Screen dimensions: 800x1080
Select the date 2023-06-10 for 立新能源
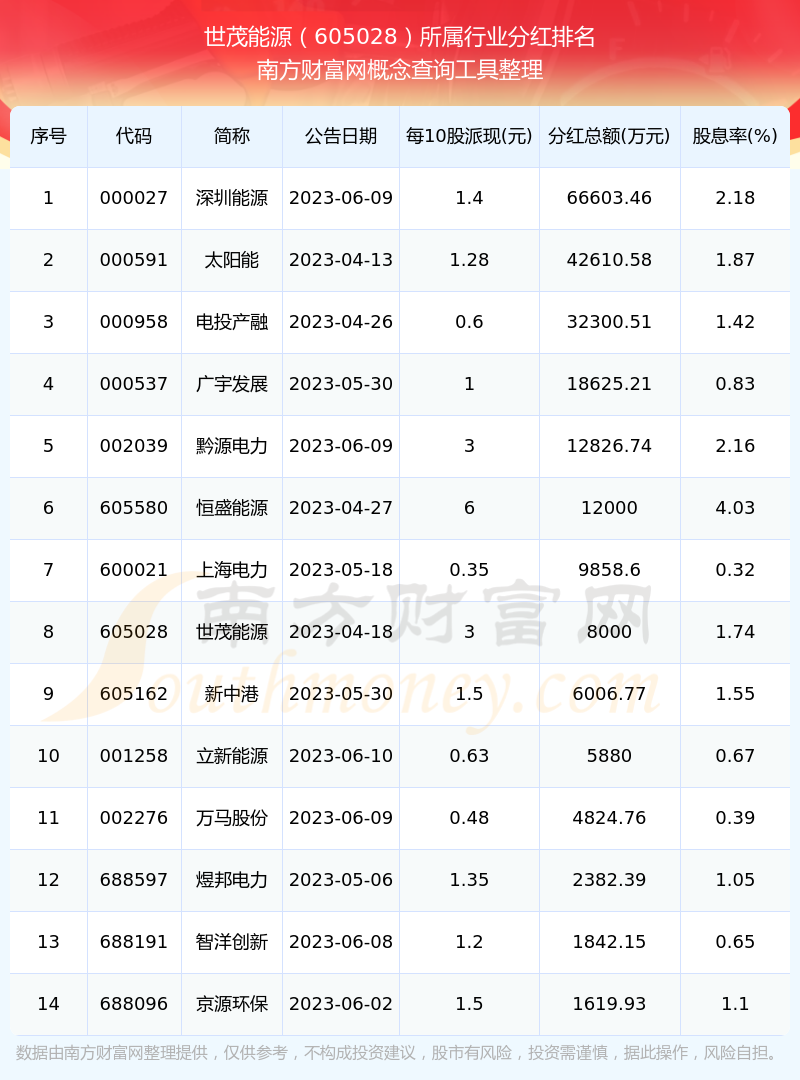point(341,756)
